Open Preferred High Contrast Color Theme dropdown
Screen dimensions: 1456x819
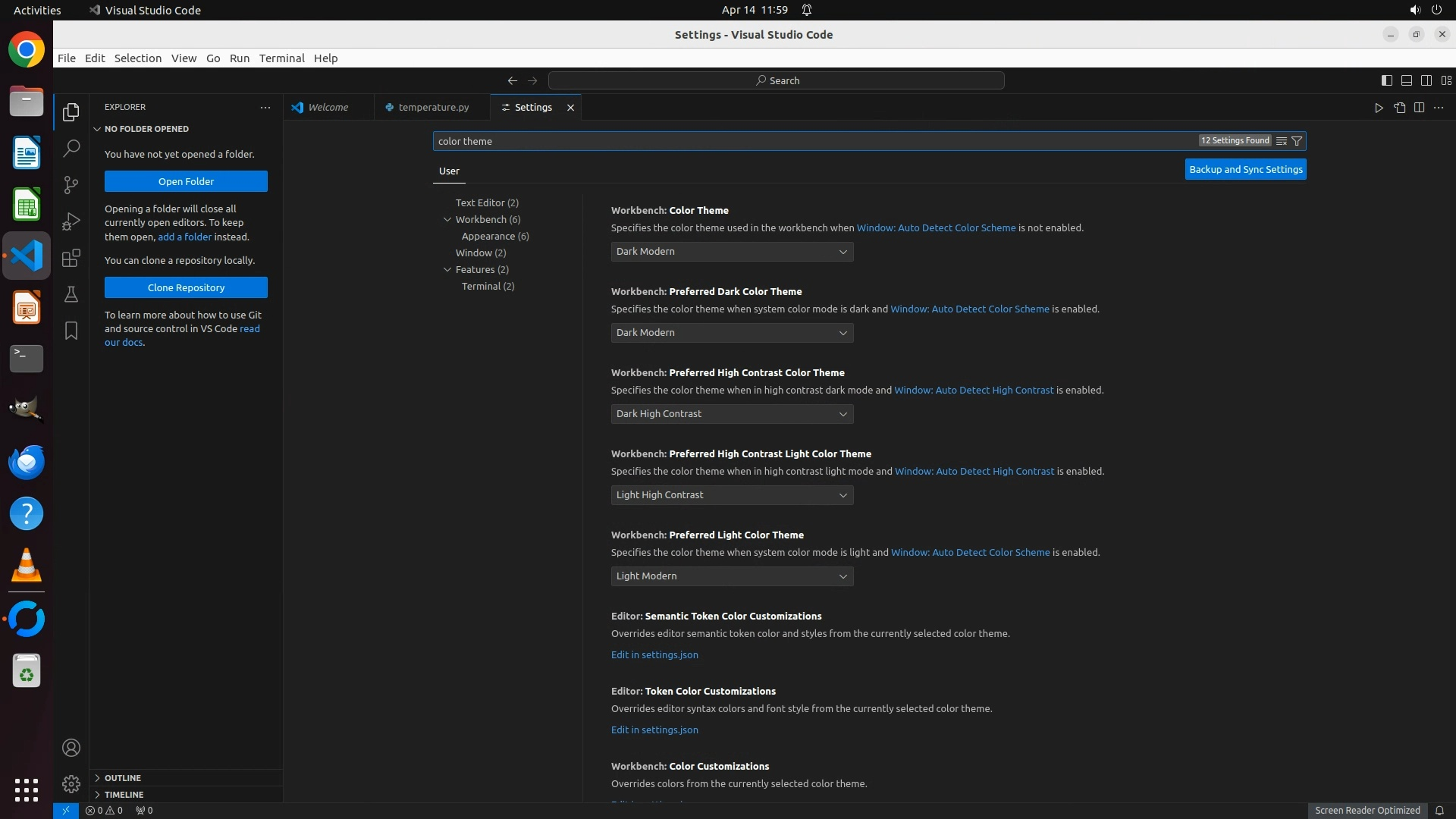[x=732, y=414]
